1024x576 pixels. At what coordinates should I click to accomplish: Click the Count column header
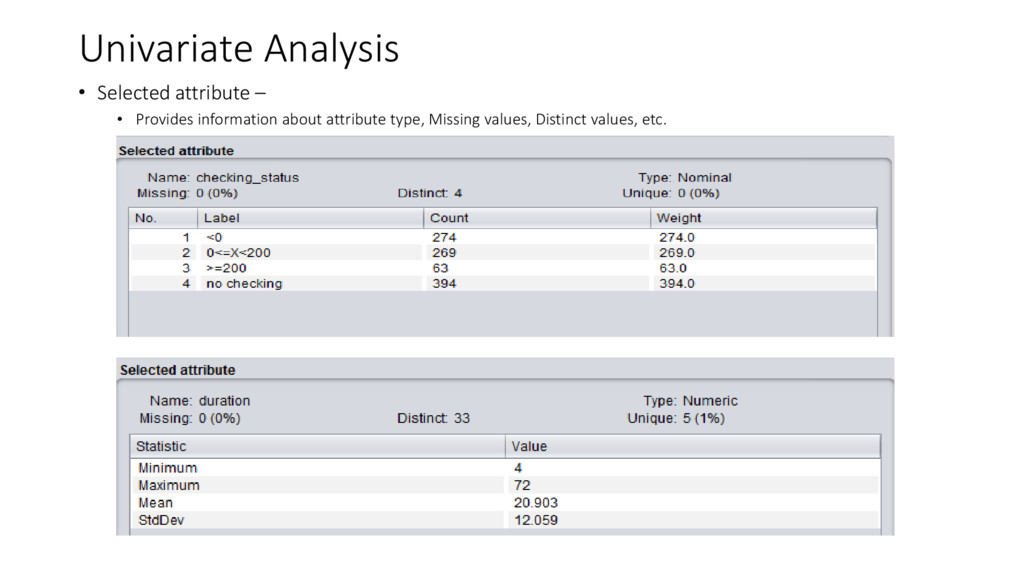pos(537,218)
